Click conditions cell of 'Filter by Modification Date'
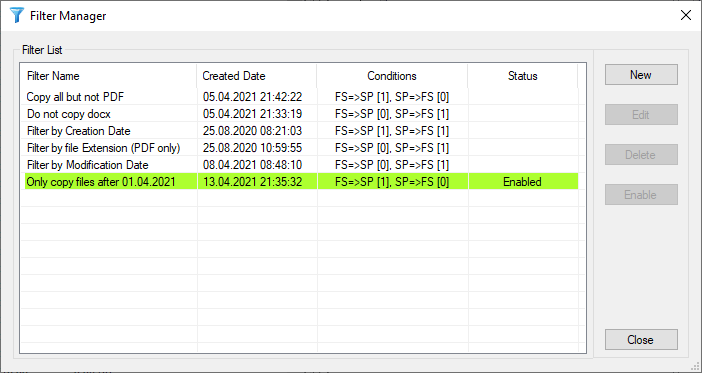Screen dimensions: 702x373 392,165
